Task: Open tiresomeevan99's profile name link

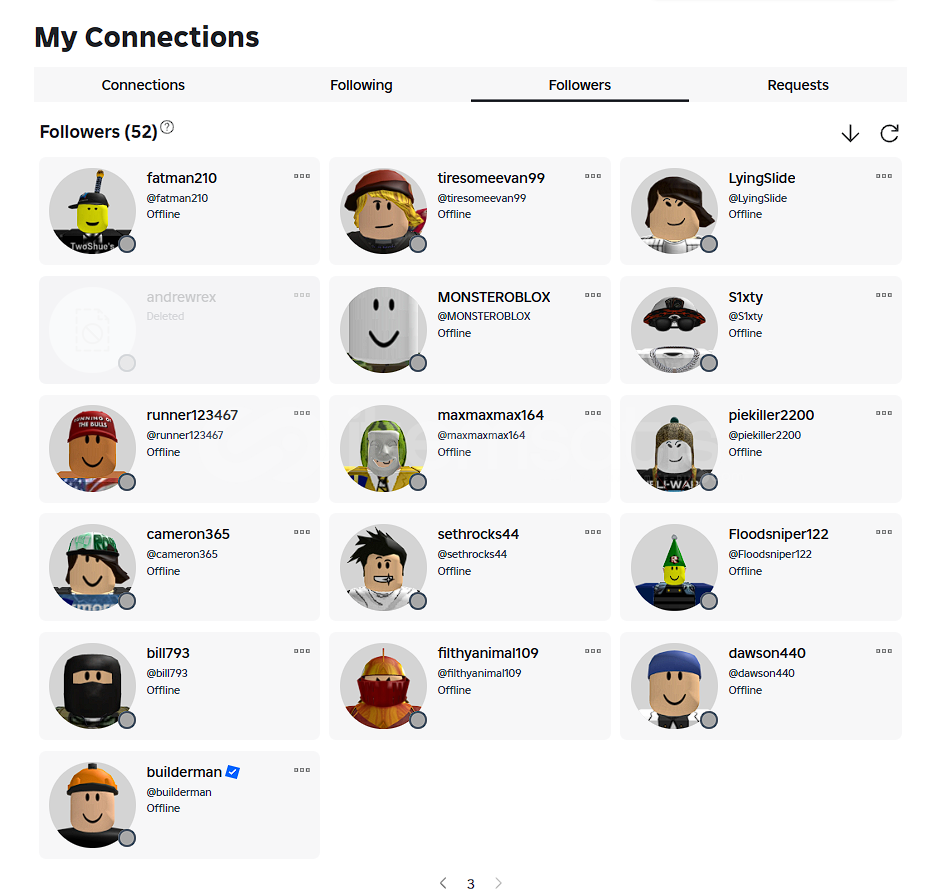Action: pos(491,178)
